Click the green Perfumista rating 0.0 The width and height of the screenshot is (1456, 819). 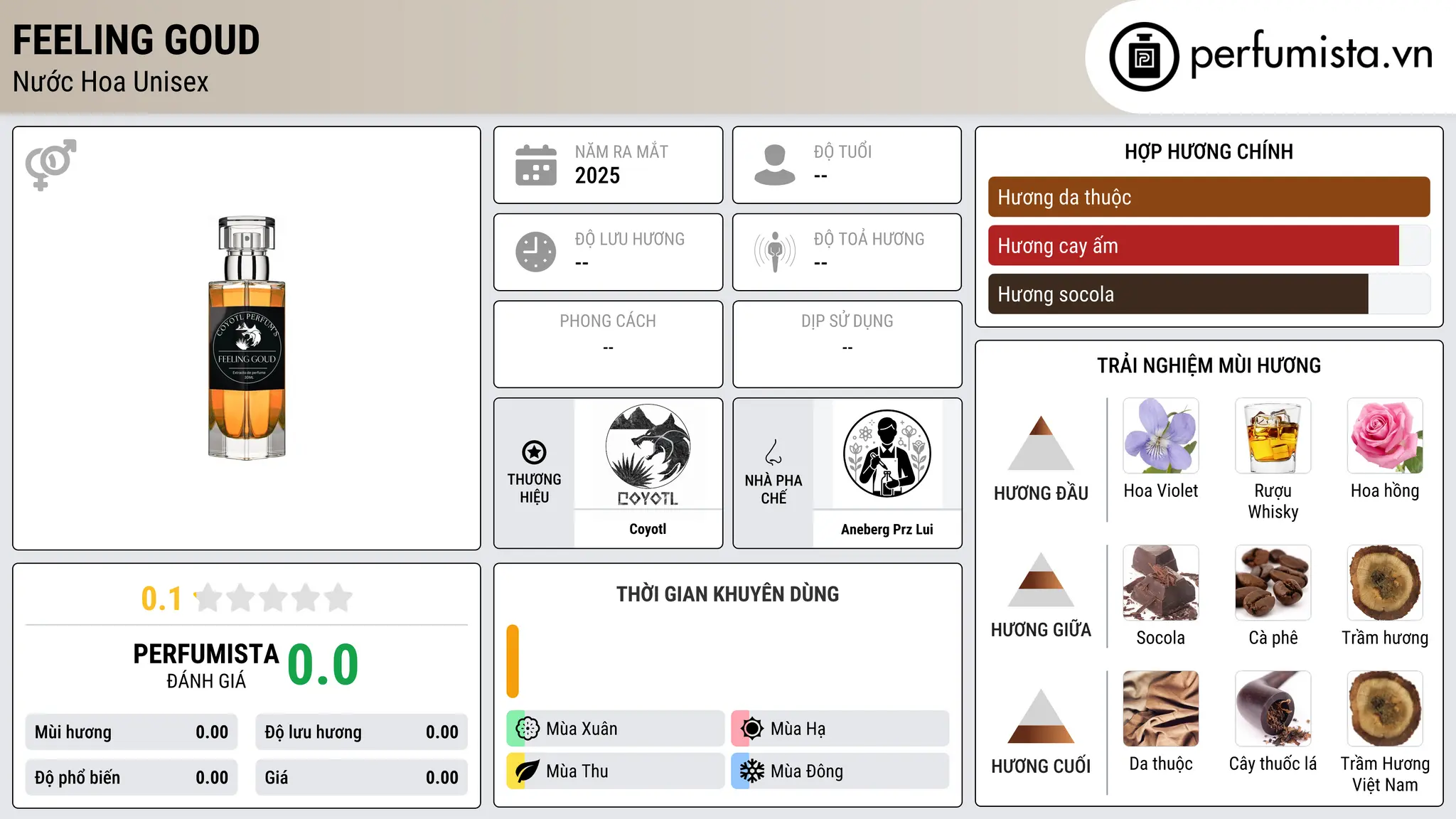tap(323, 665)
